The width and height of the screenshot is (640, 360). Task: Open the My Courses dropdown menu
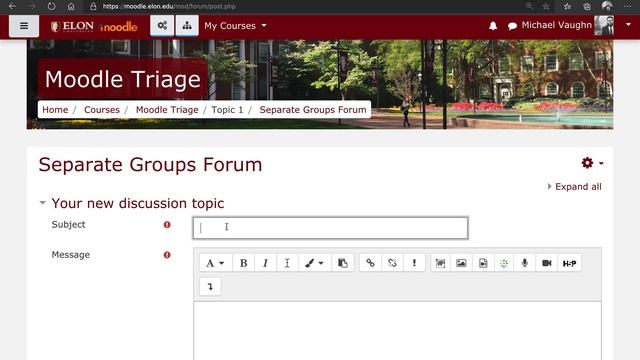click(236, 26)
